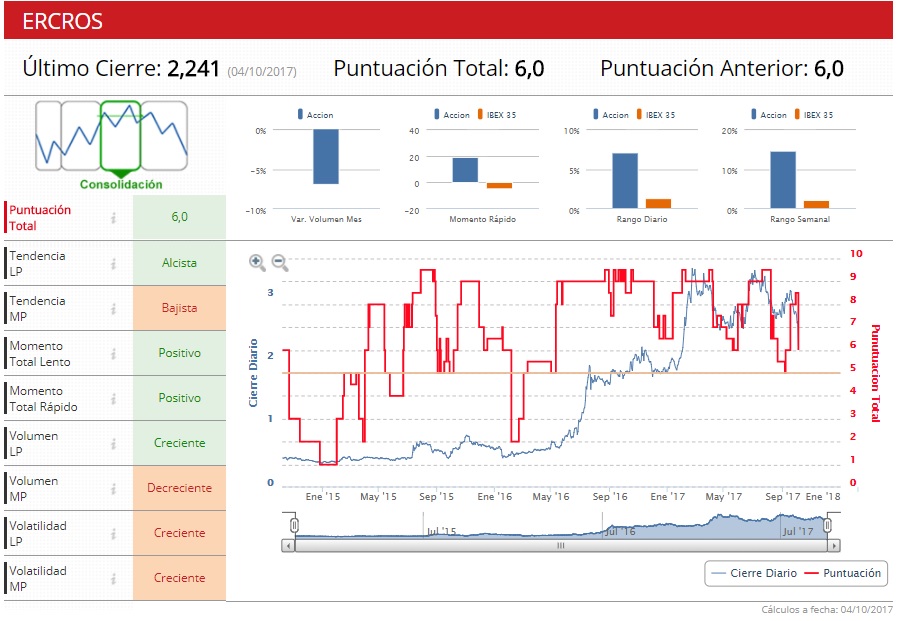Open info icon for Momento Total Lento
This screenshot has width=897, height=621.
114,354
